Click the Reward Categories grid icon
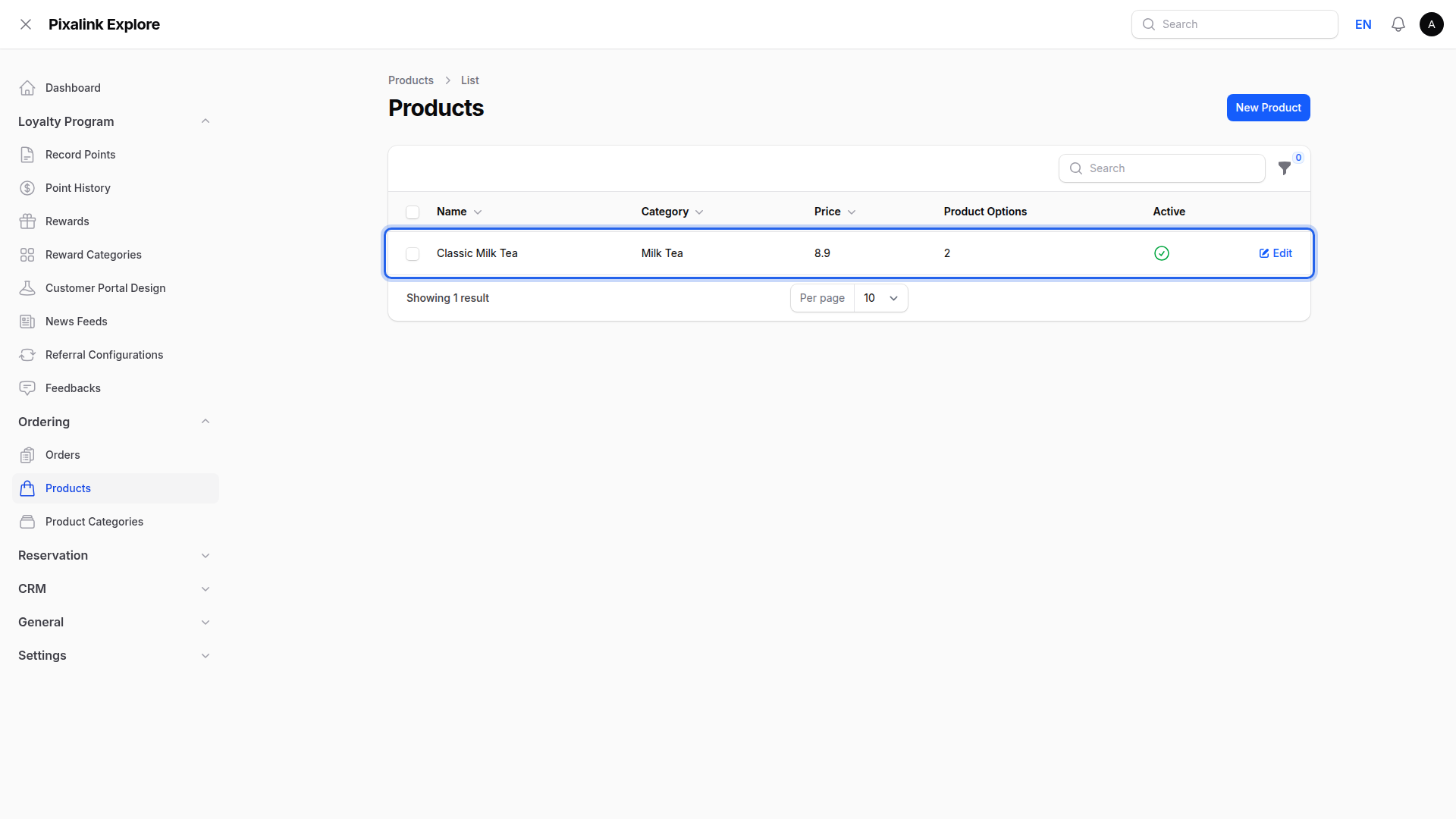 [27, 255]
